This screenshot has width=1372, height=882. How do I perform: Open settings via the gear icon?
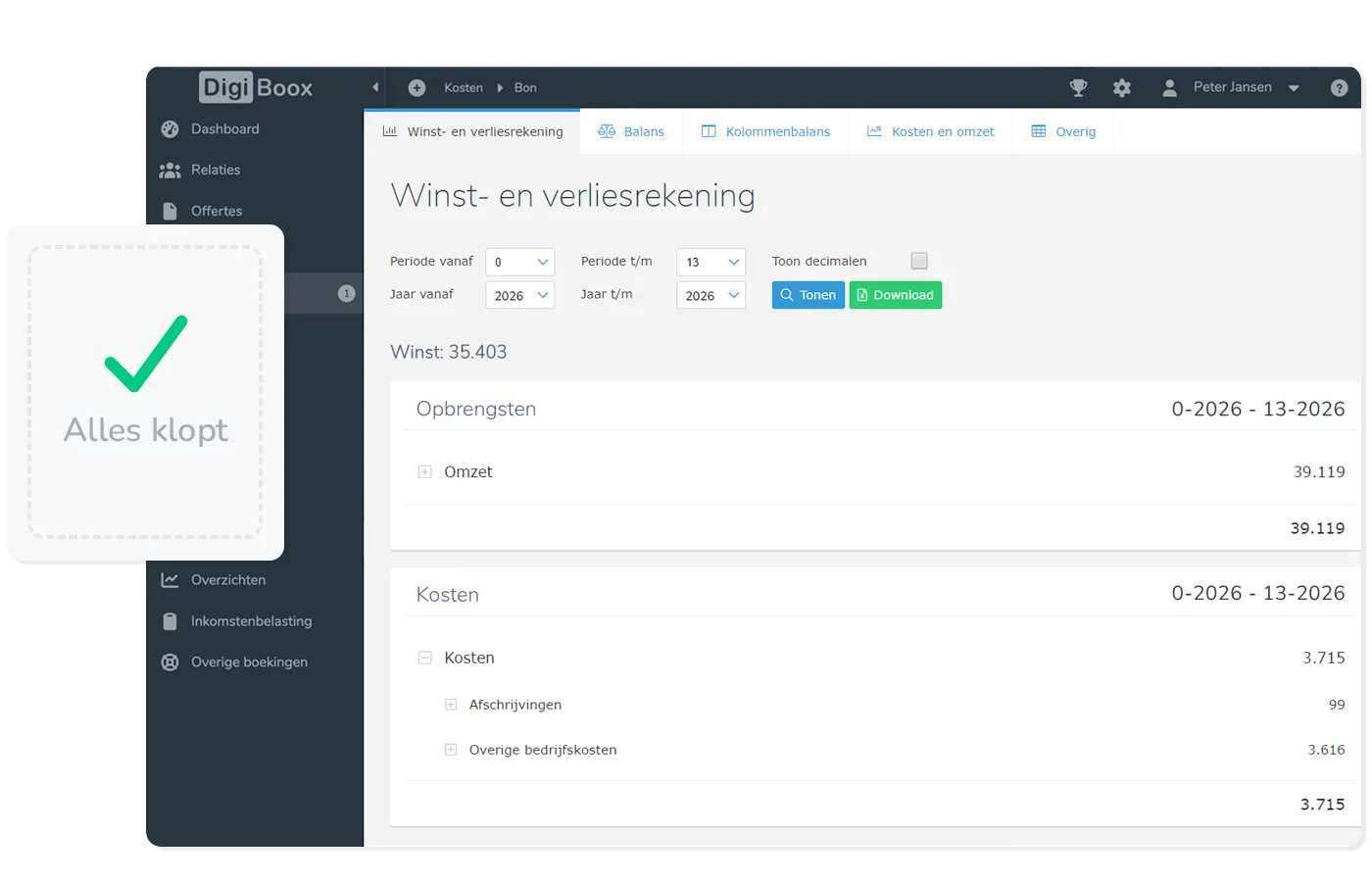click(1122, 88)
